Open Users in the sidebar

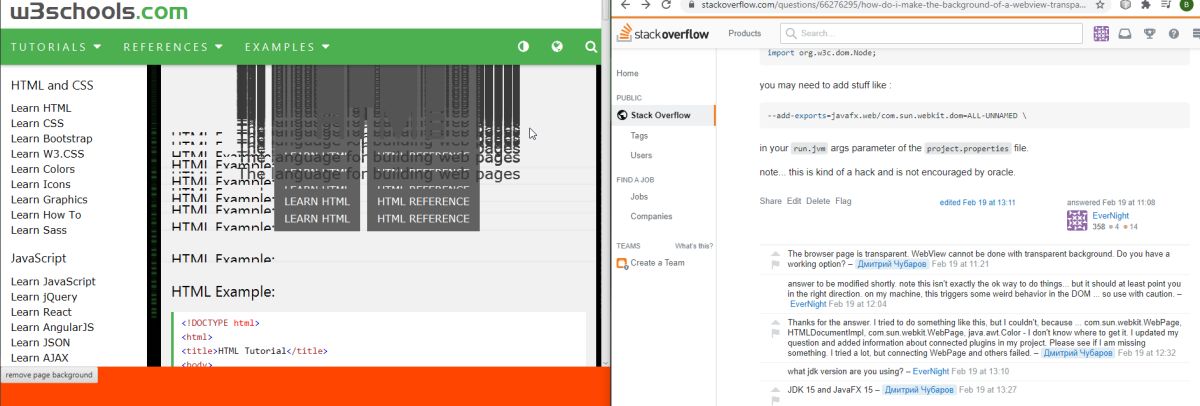tap(642, 155)
